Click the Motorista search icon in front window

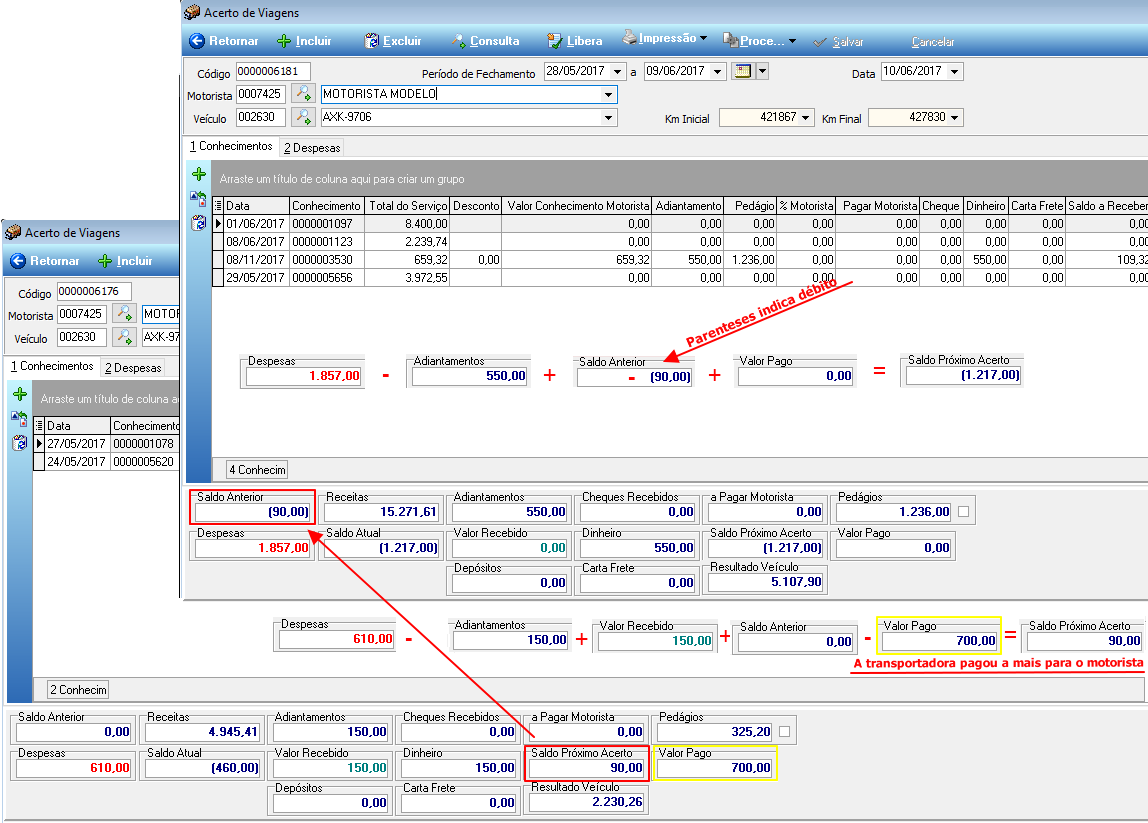pos(302,94)
